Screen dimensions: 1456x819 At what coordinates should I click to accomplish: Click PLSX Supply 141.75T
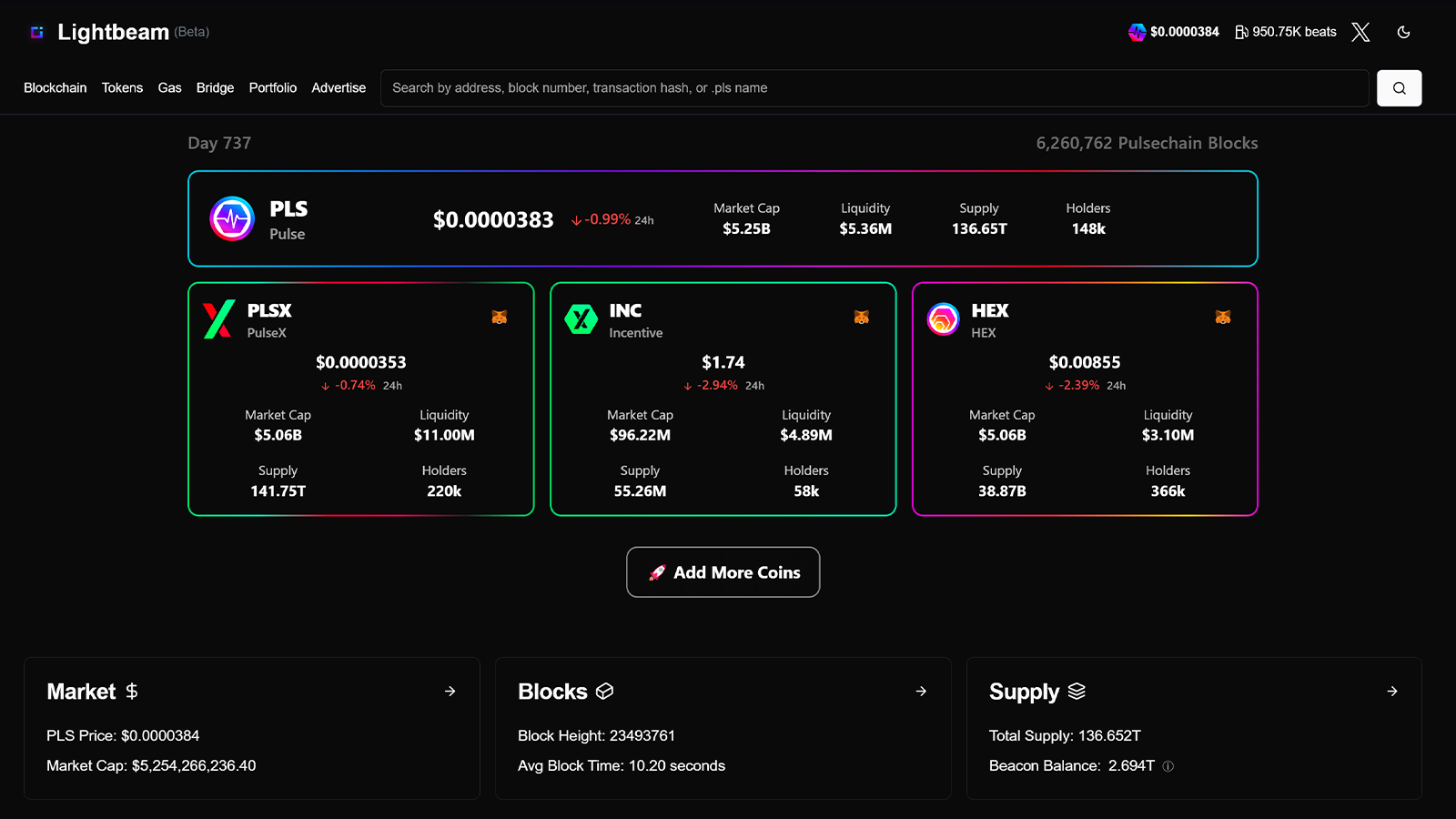(x=278, y=491)
